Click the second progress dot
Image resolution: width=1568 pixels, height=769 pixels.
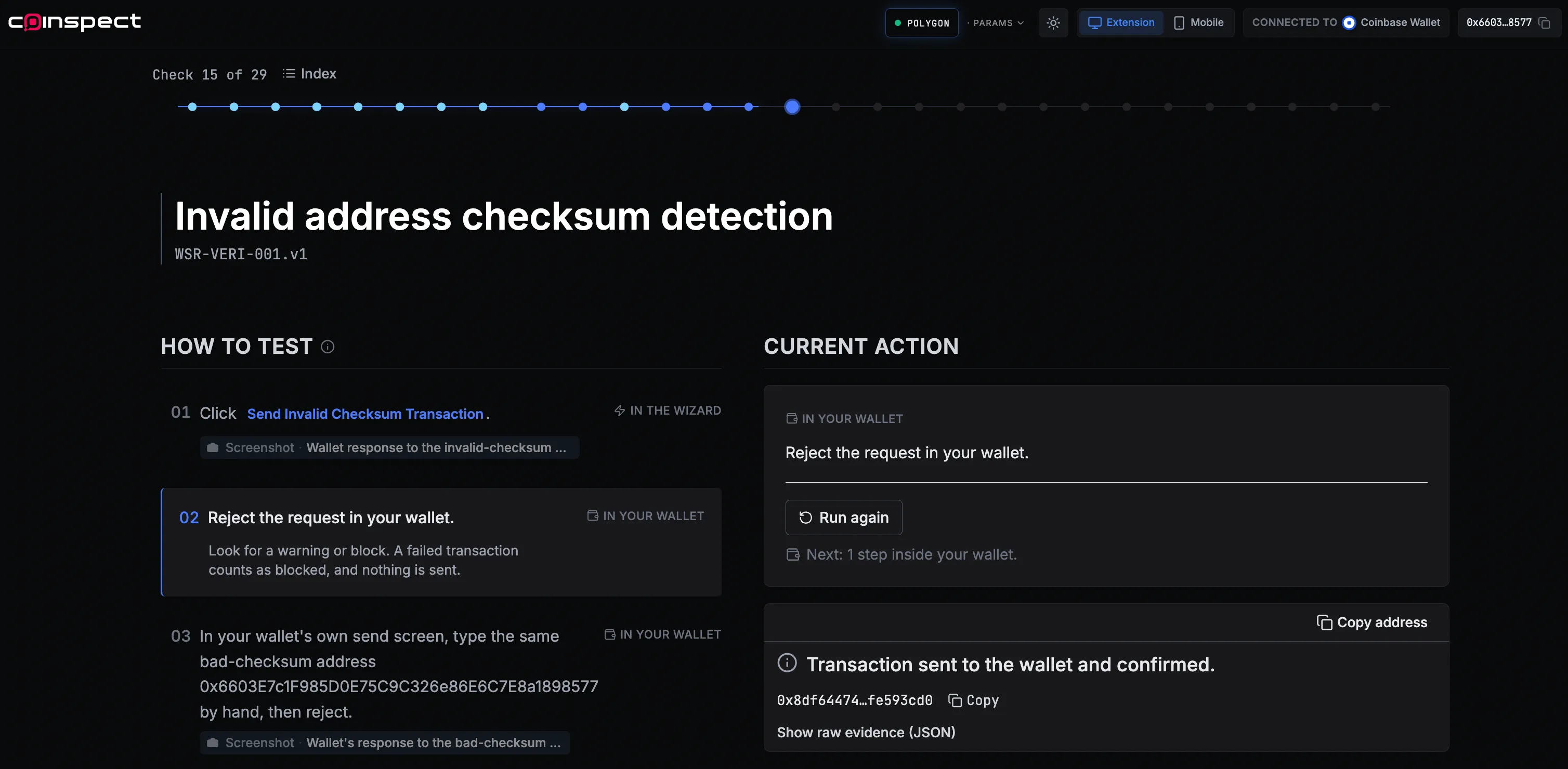pyautogui.click(x=234, y=107)
